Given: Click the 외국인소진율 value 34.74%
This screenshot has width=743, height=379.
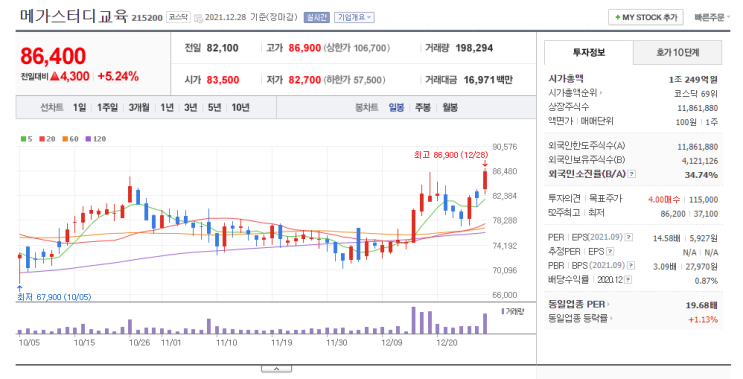Looking at the screenshot, I should tap(701, 175).
